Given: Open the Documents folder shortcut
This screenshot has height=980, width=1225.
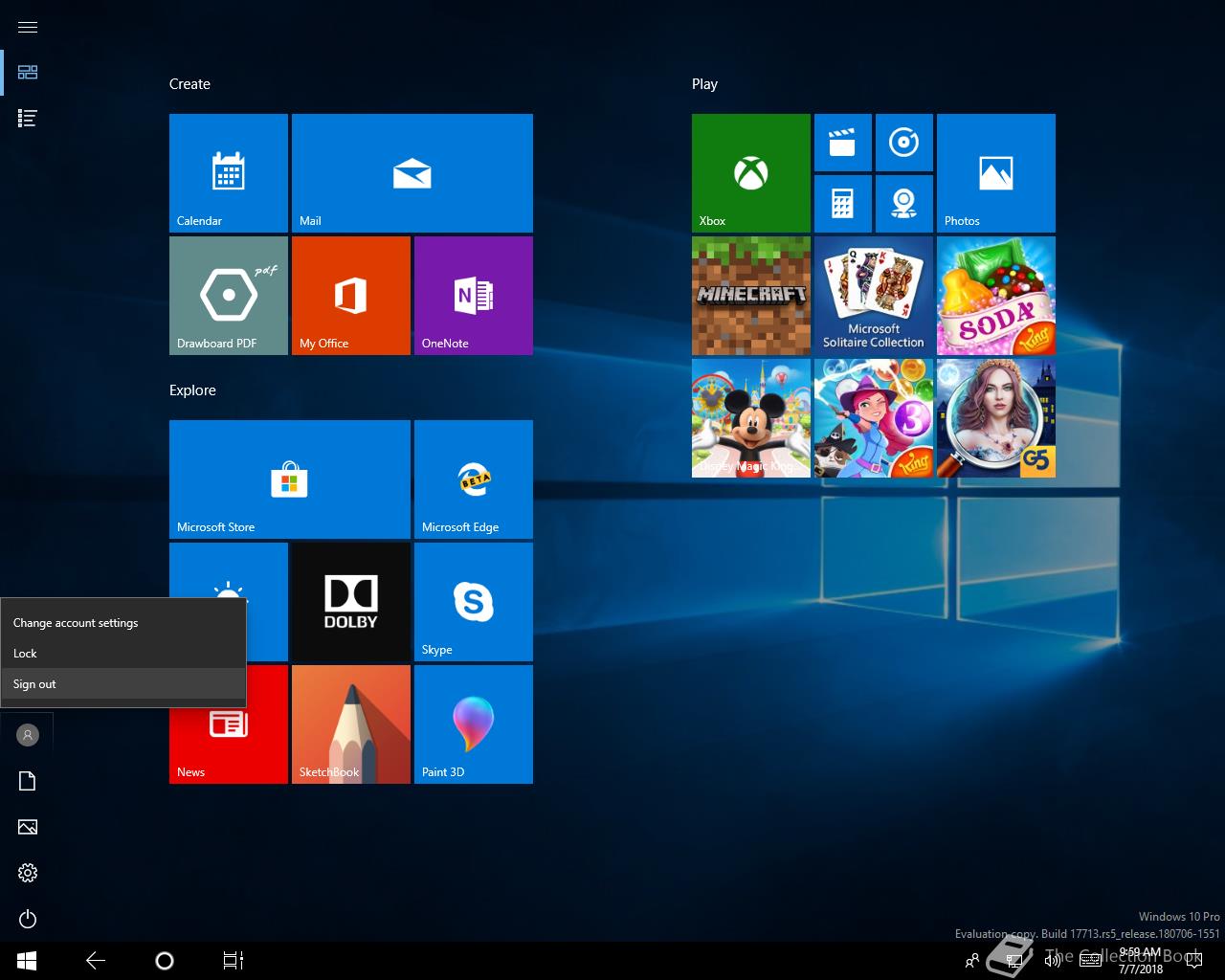Looking at the screenshot, I should [28, 781].
